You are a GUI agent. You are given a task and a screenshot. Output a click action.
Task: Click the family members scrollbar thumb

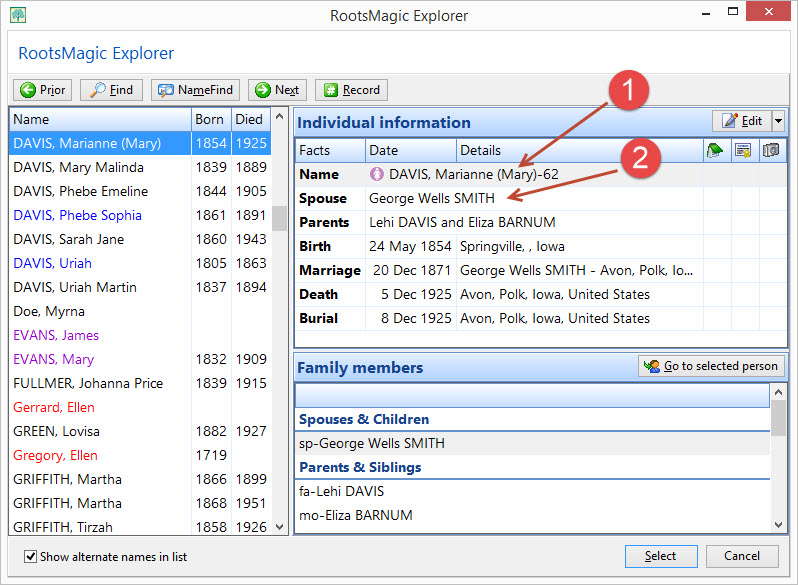778,418
